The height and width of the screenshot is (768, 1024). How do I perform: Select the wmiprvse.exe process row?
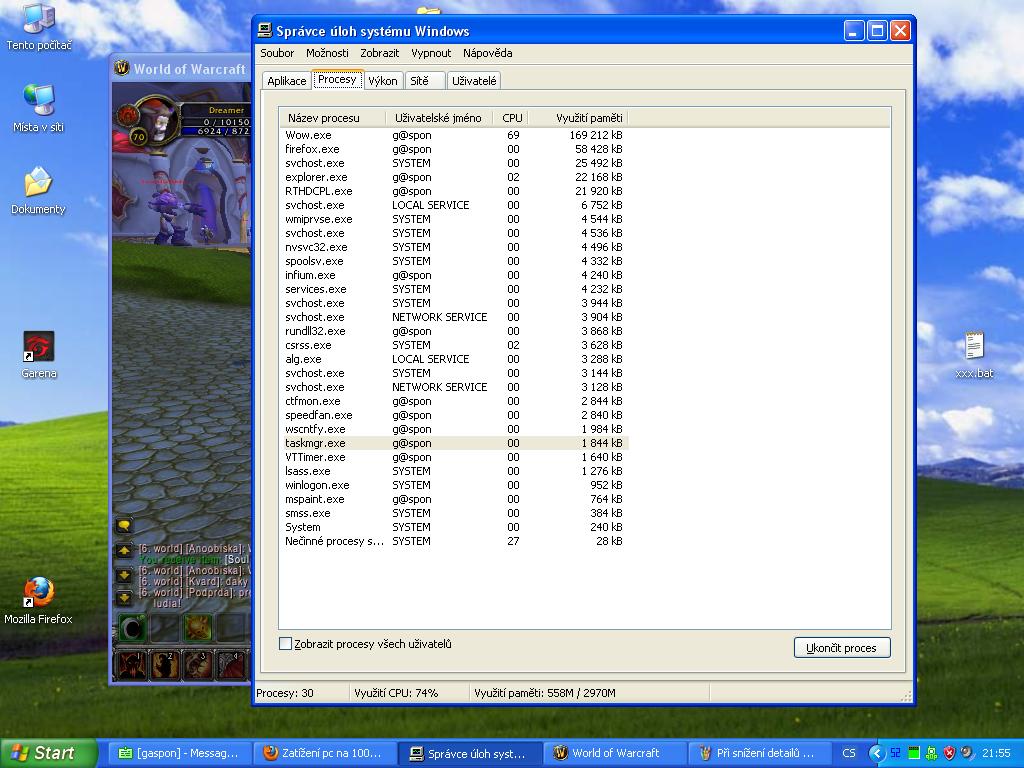[x=454, y=219]
